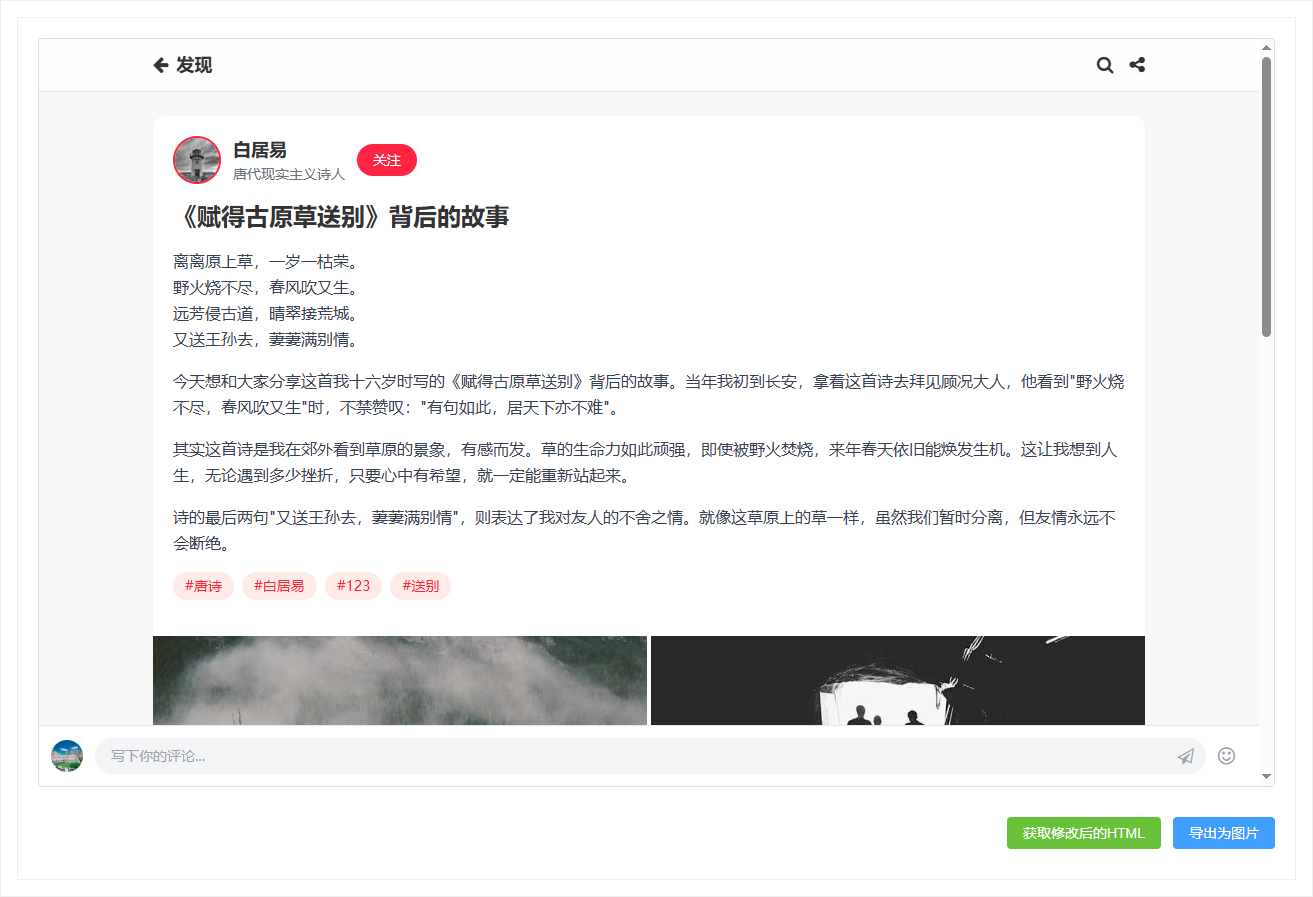
Task: Click the paragraph starting 今天想和大家分享
Action: [649, 395]
